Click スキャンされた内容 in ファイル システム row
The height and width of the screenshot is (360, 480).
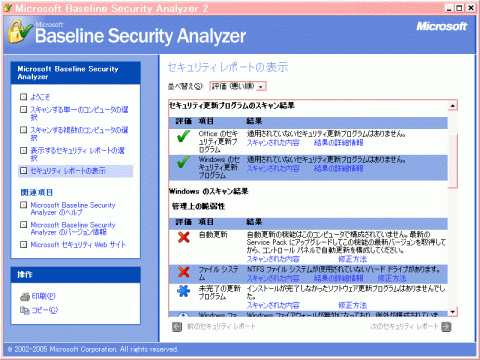tap(273, 278)
